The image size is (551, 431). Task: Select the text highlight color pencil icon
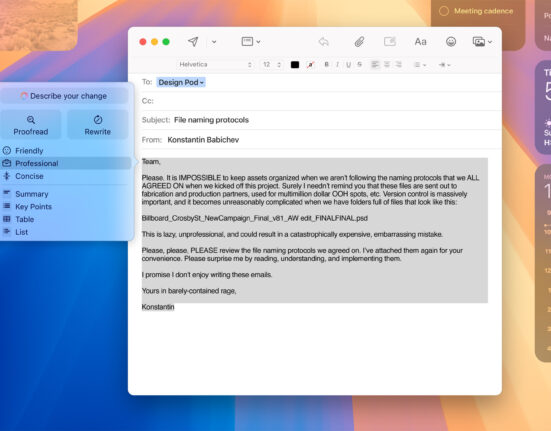[310, 65]
